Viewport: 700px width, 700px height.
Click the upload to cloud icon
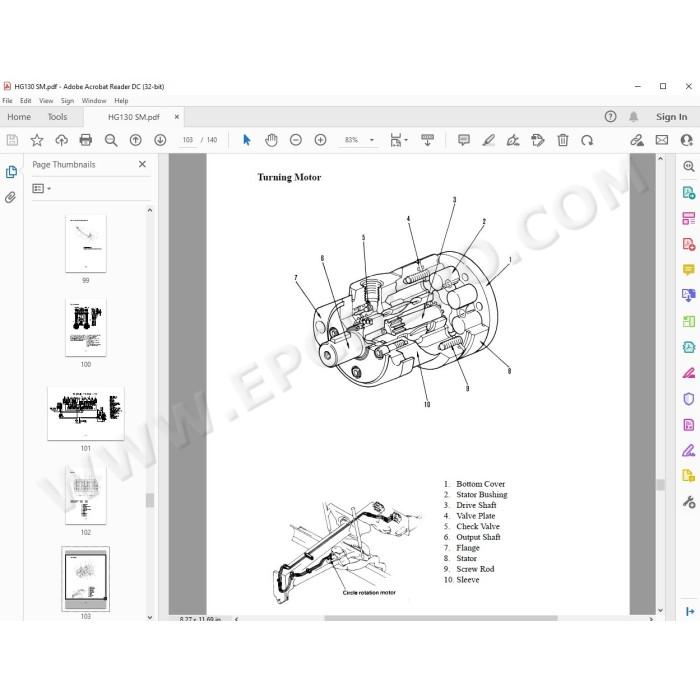[61, 140]
